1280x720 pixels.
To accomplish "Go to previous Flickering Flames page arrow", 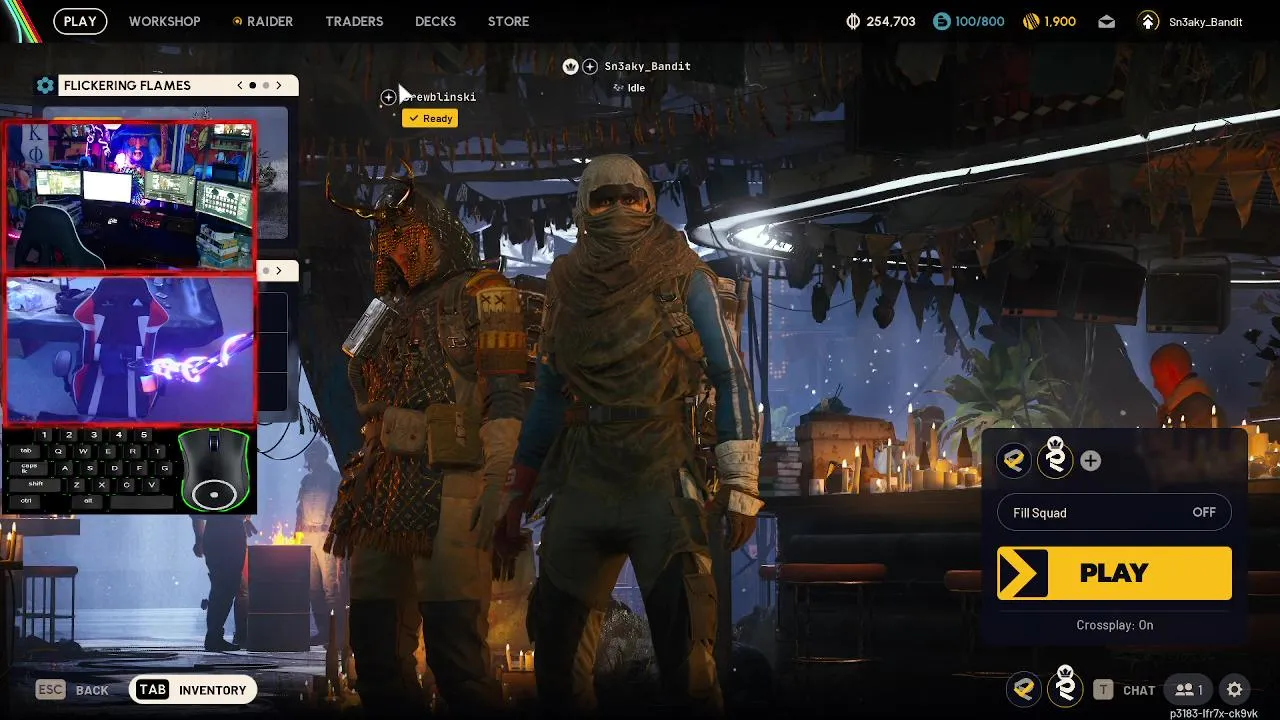I will [240, 85].
